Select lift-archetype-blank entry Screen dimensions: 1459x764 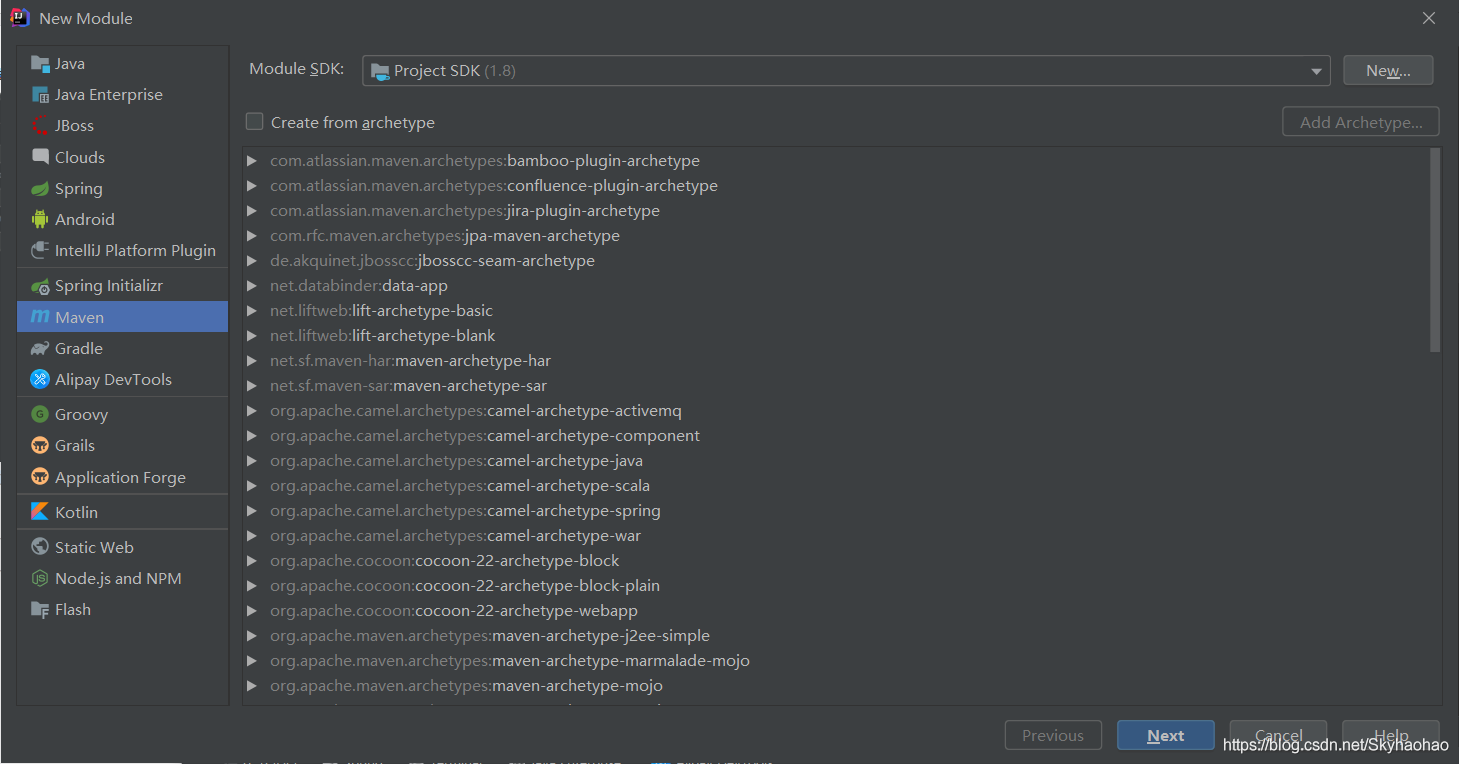click(x=383, y=336)
